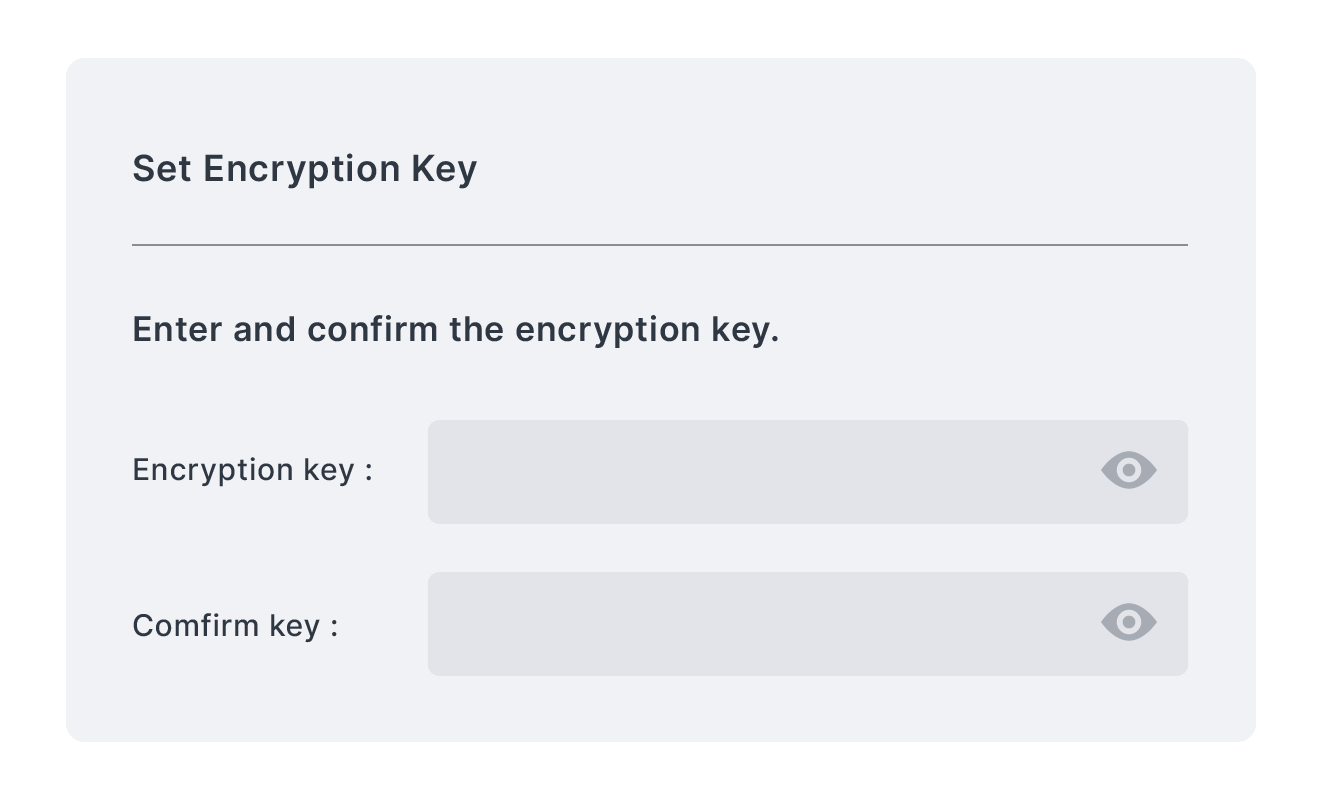Click the eye icon in the second field
The width and height of the screenshot is (1320, 800).
click(1128, 622)
